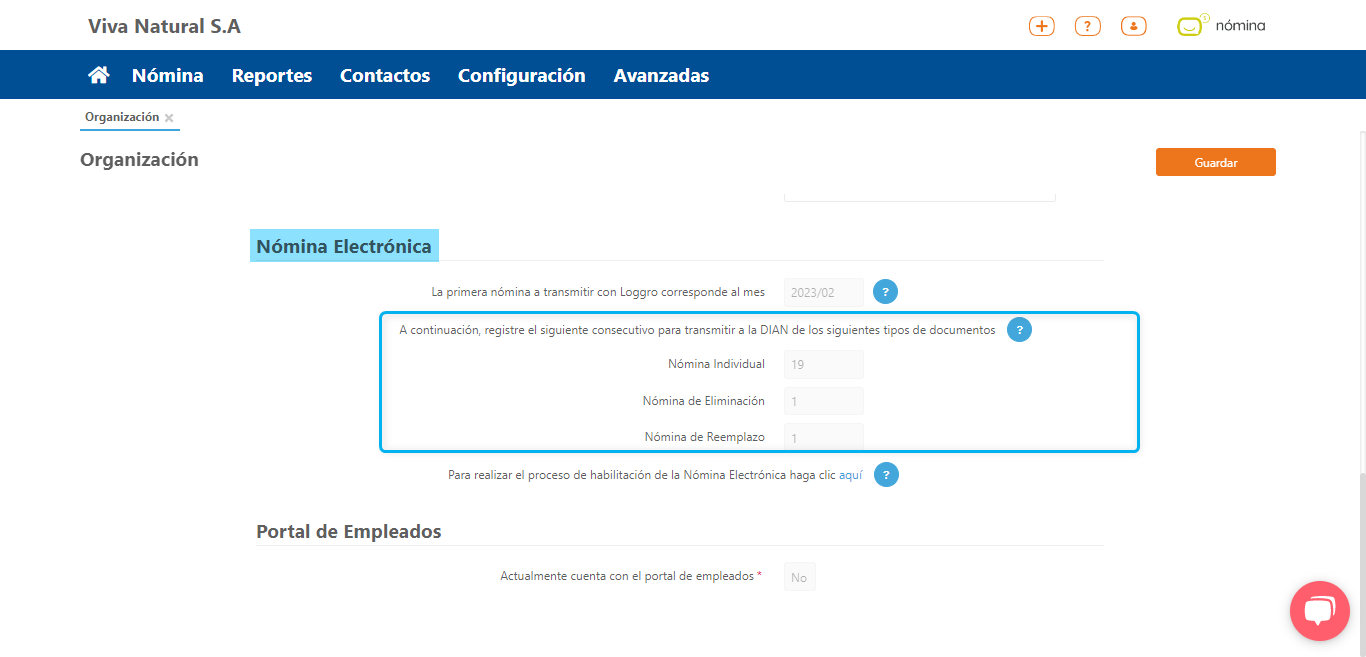Open the Reportes menu

(271, 75)
